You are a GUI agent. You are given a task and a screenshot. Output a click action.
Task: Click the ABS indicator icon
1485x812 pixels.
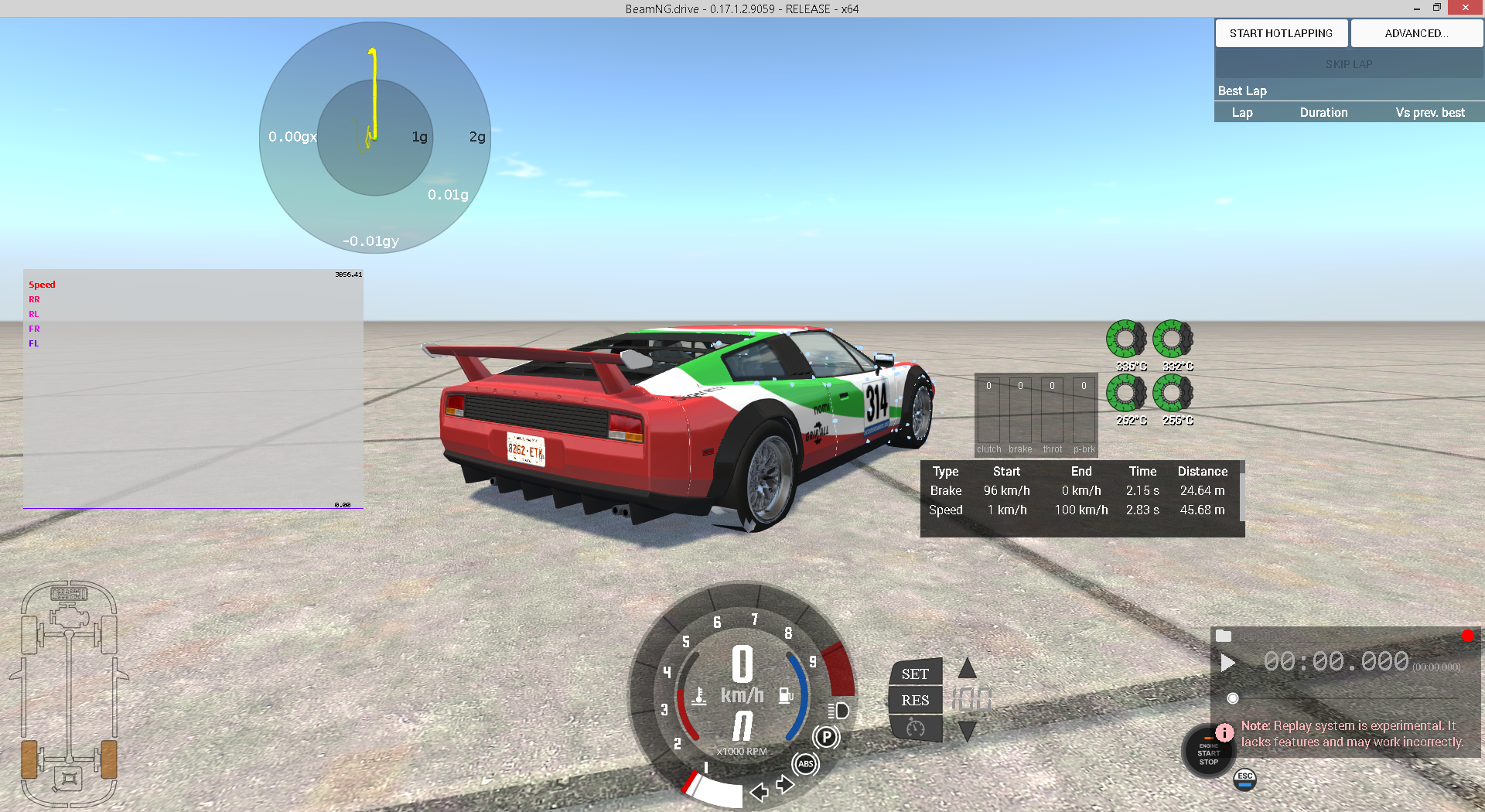[805, 764]
